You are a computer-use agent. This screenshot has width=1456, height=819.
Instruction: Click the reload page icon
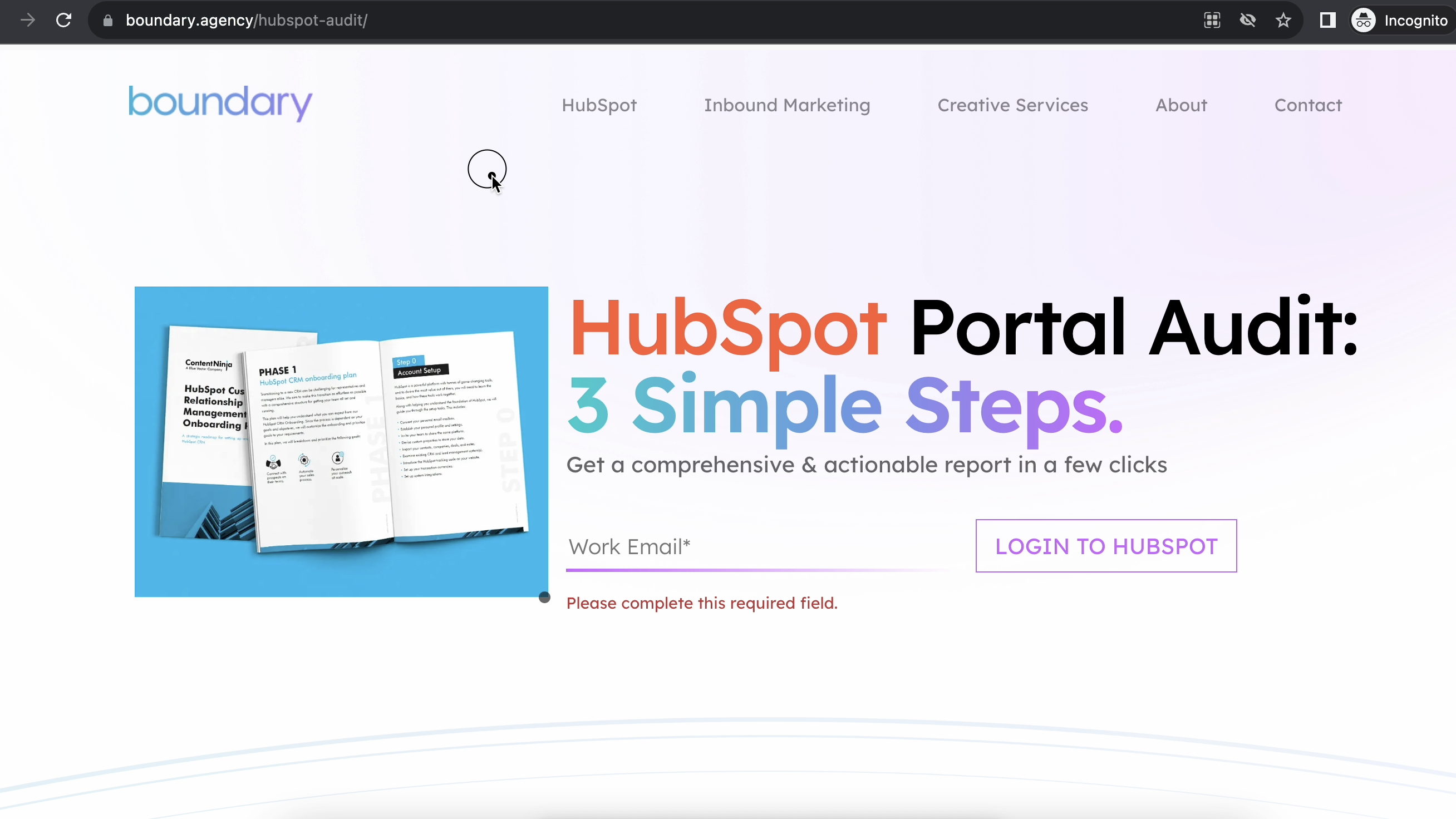point(62,20)
